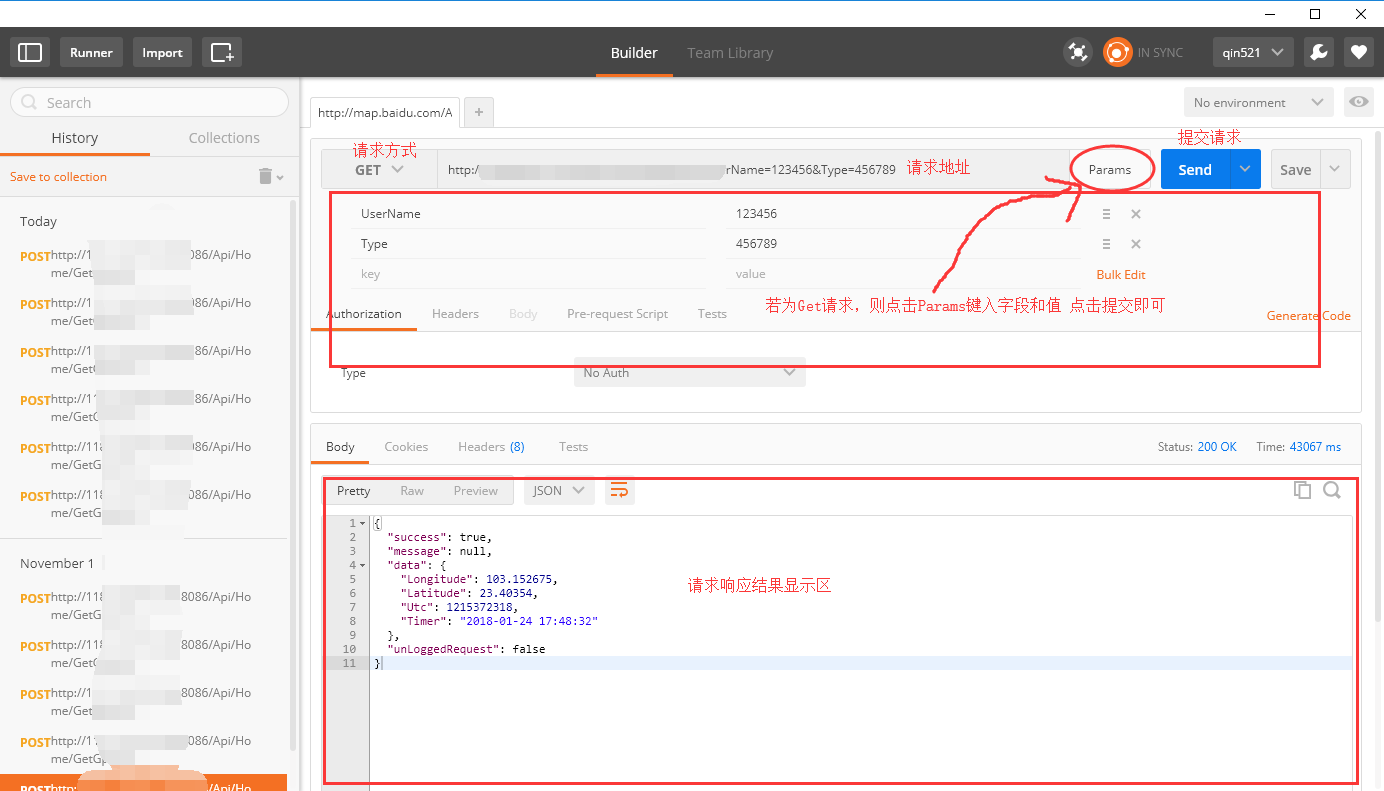
Task: Search response with magnifier icon
Action: tap(1332, 490)
